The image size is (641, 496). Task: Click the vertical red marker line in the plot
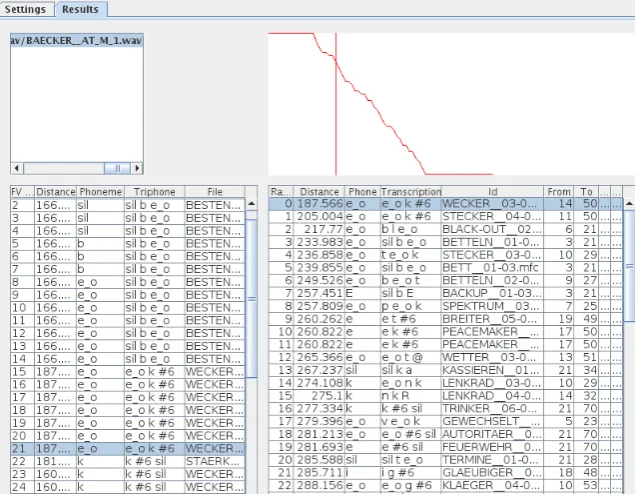[x=336, y=104]
